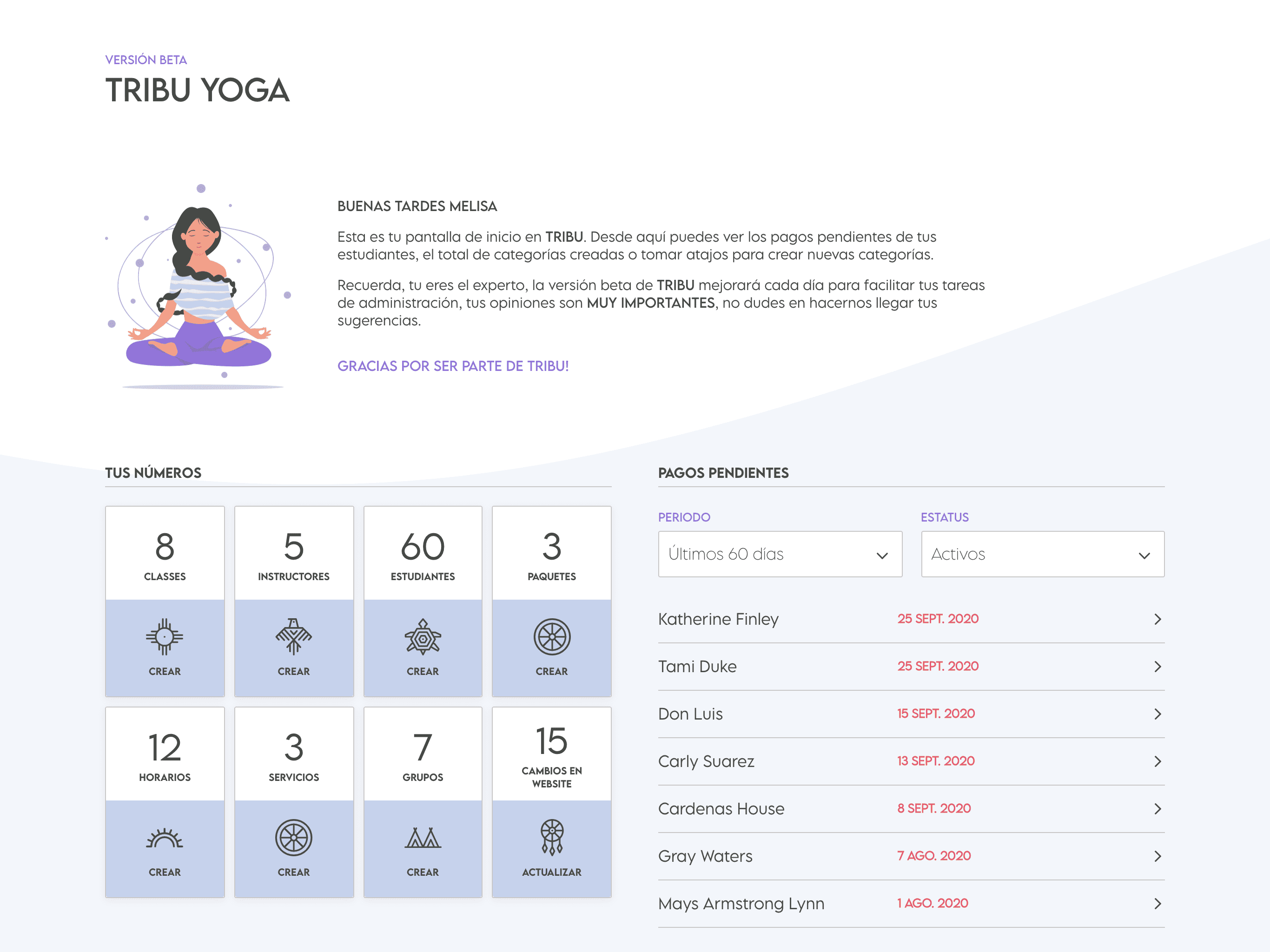The height and width of the screenshot is (952, 1270).
Task: Open the Periodo dropdown showing Últimos 60 días
Action: tap(781, 554)
